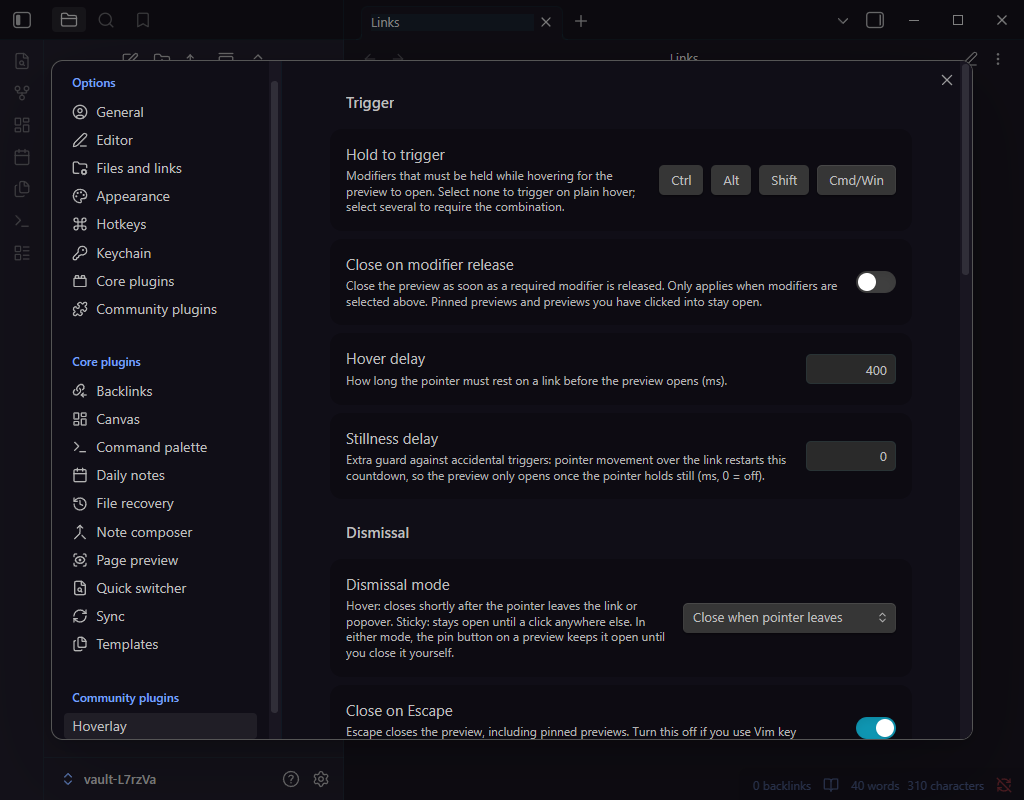This screenshot has height=800, width=1024.
Task: Click the pencil edit mode icon
Action: coord(971,59)
